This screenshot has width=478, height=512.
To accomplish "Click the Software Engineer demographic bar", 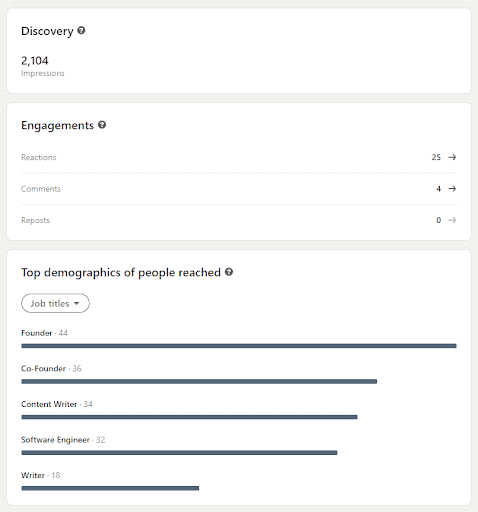I will click(179, 453).
